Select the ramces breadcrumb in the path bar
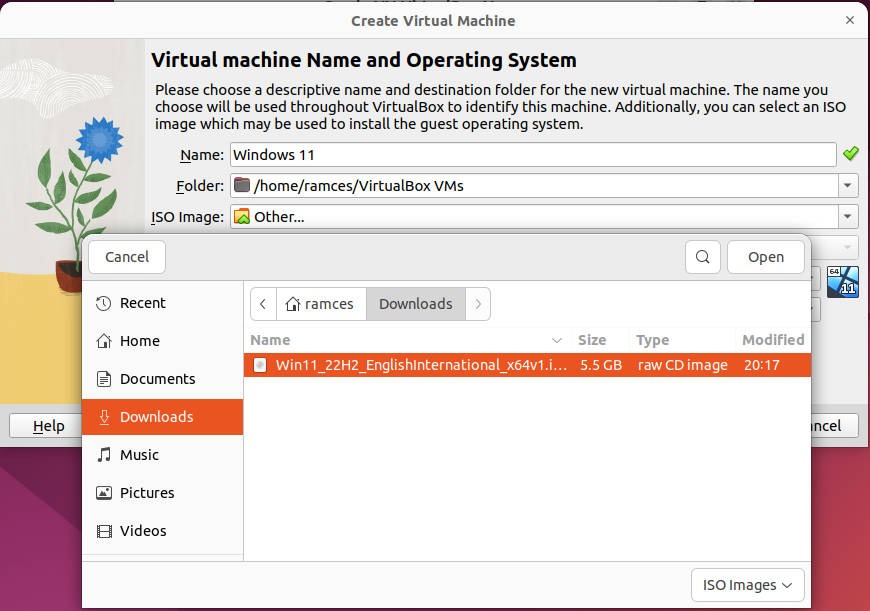Viewport: 870px width, 611px height. (x=320, y=303)
